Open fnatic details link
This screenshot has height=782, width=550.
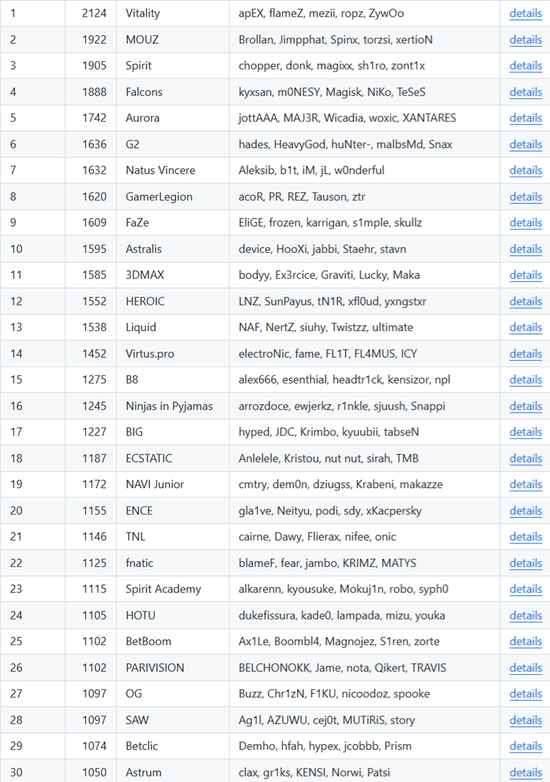pos(526,563)
